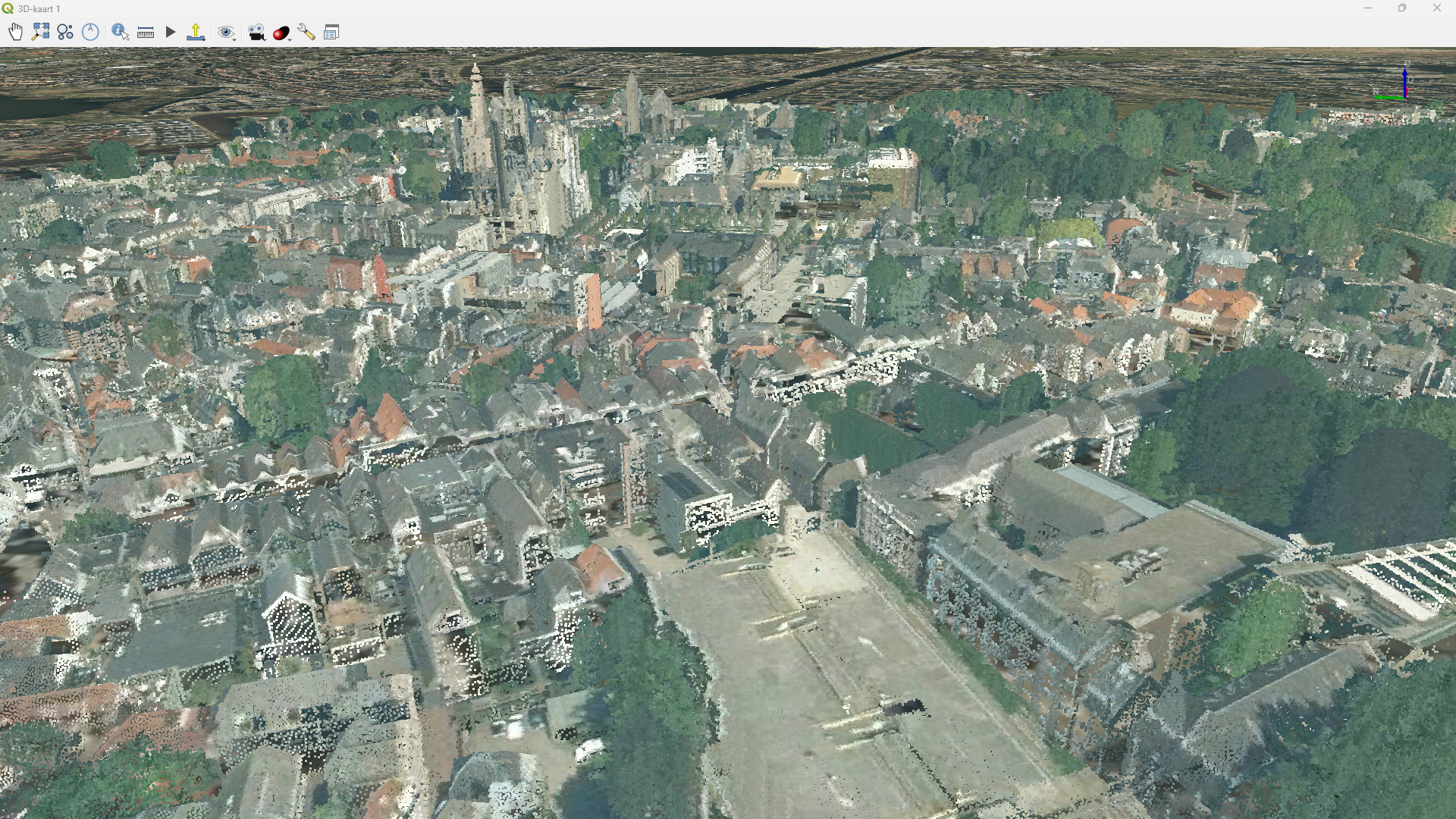Select the measurement line ruler tool
This screenshot has width=1456, height=819.
[146, 32]
